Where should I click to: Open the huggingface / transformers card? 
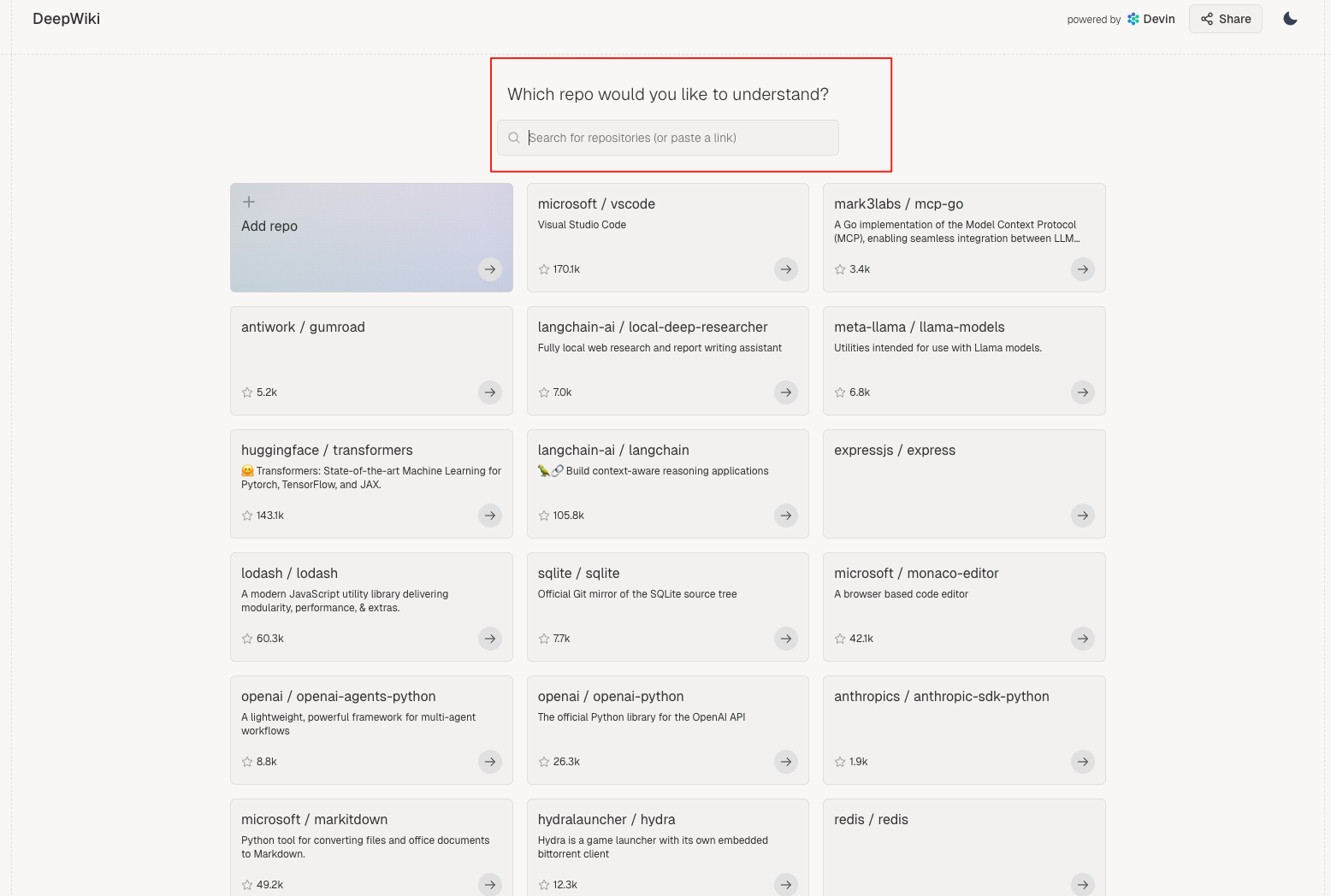pos(371,484)
